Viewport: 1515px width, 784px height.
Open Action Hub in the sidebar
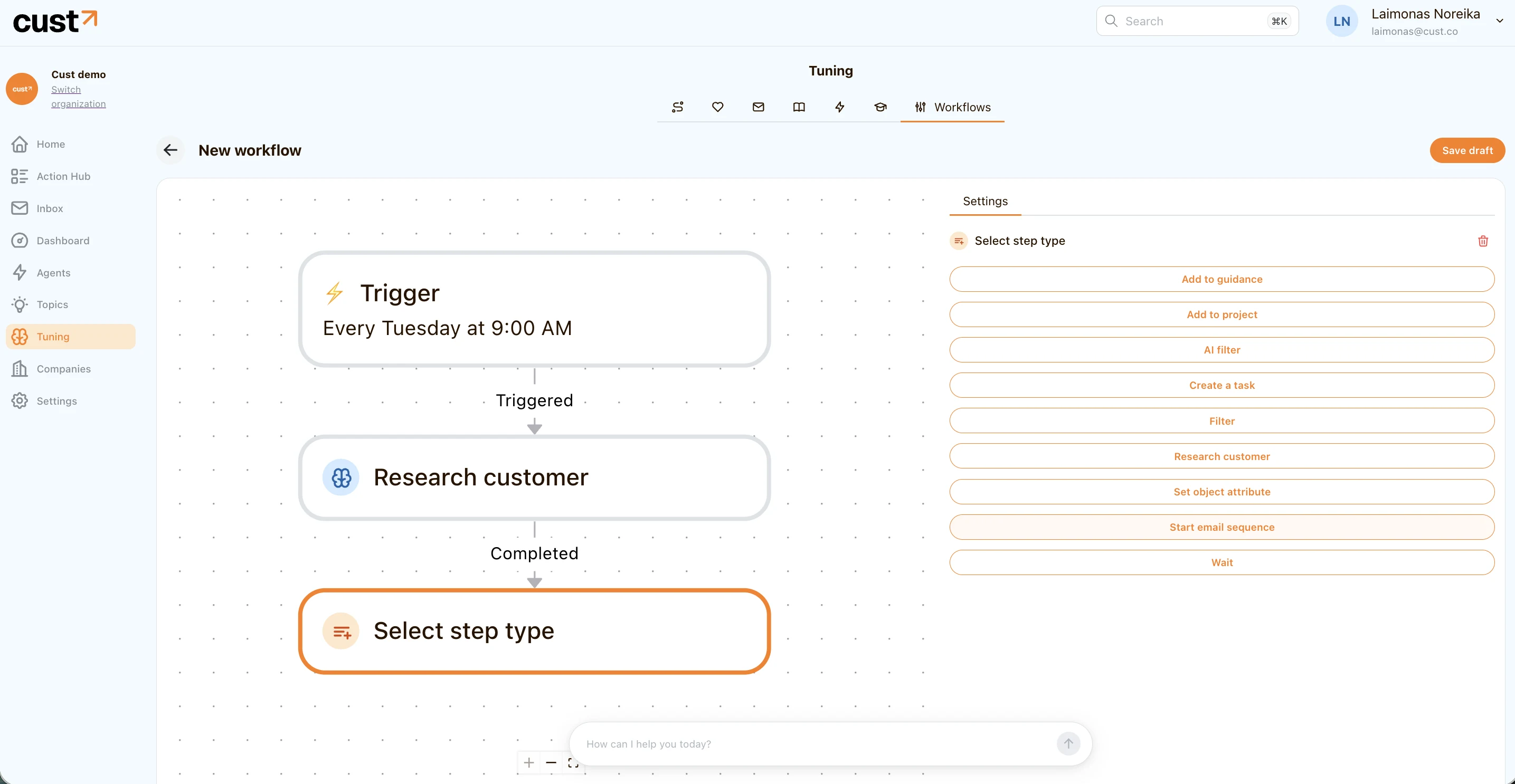tap(71, 176)
